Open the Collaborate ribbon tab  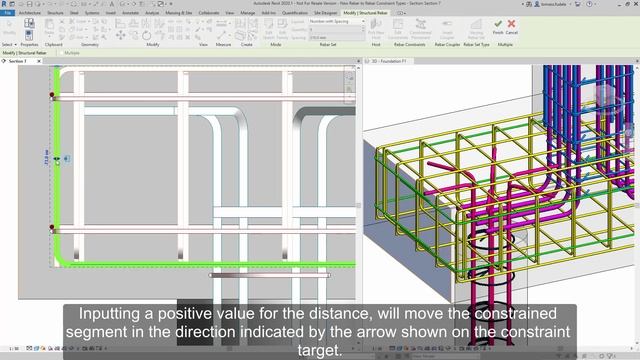(x=209, y=13)
